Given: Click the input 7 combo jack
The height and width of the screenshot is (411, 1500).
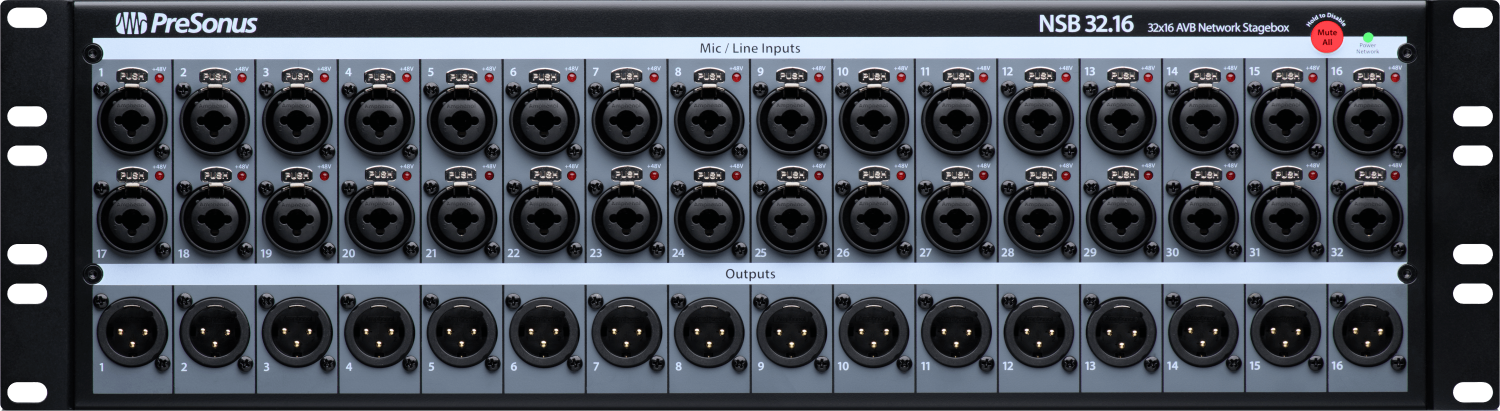Looking at the screenshot, I should [x=627, y=119].
